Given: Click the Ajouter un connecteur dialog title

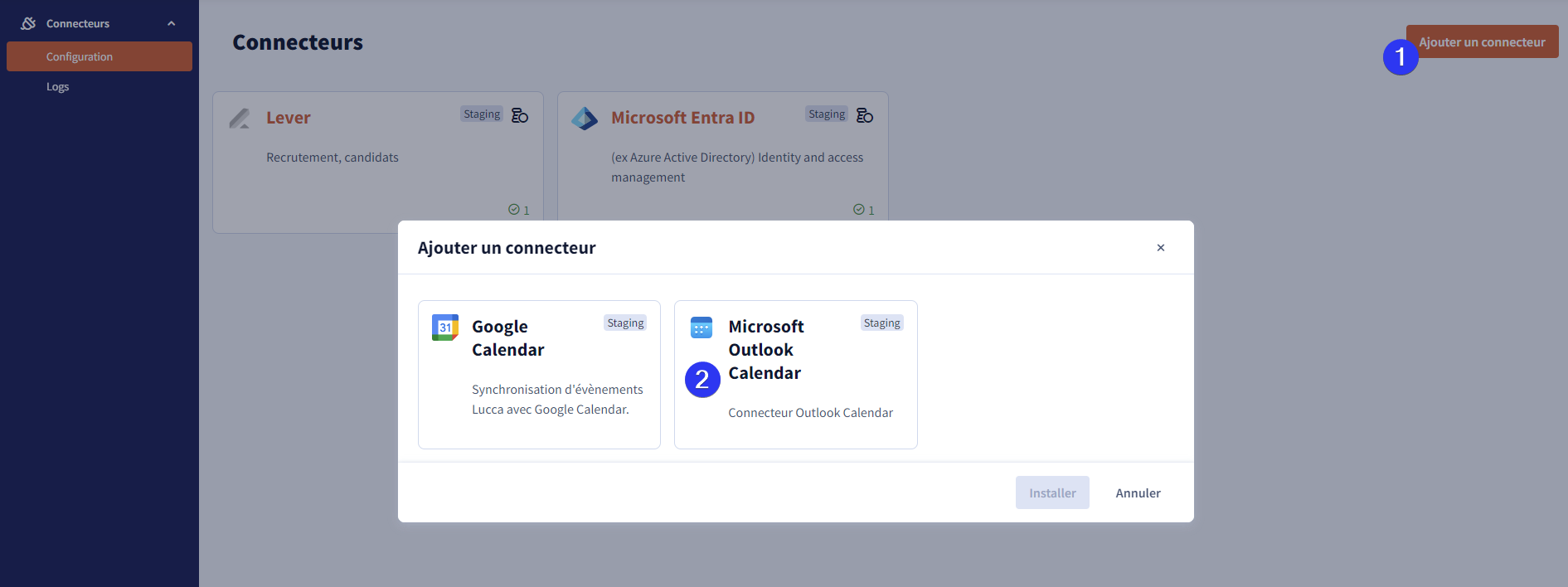Looking at the screenshot, I should pos(507,248).
